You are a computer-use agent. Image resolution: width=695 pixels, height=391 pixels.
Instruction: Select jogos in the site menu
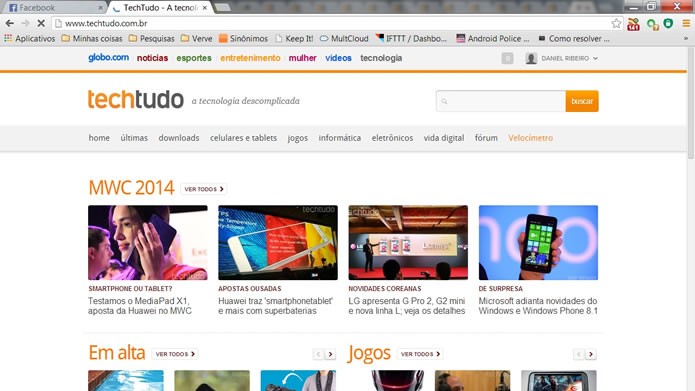point(297,138)
